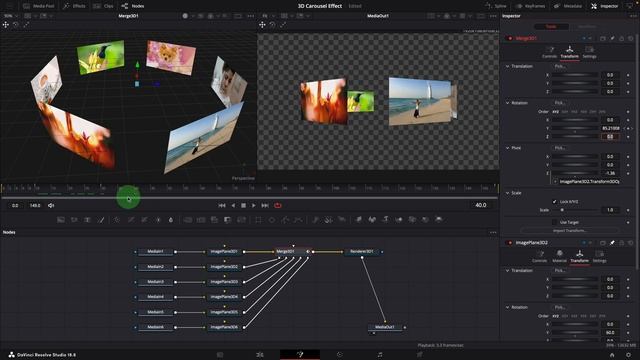Click Pick next to Merge3D1 Translation
The image size is (640, 360).
pyautogui.click(x=560, y=66)
